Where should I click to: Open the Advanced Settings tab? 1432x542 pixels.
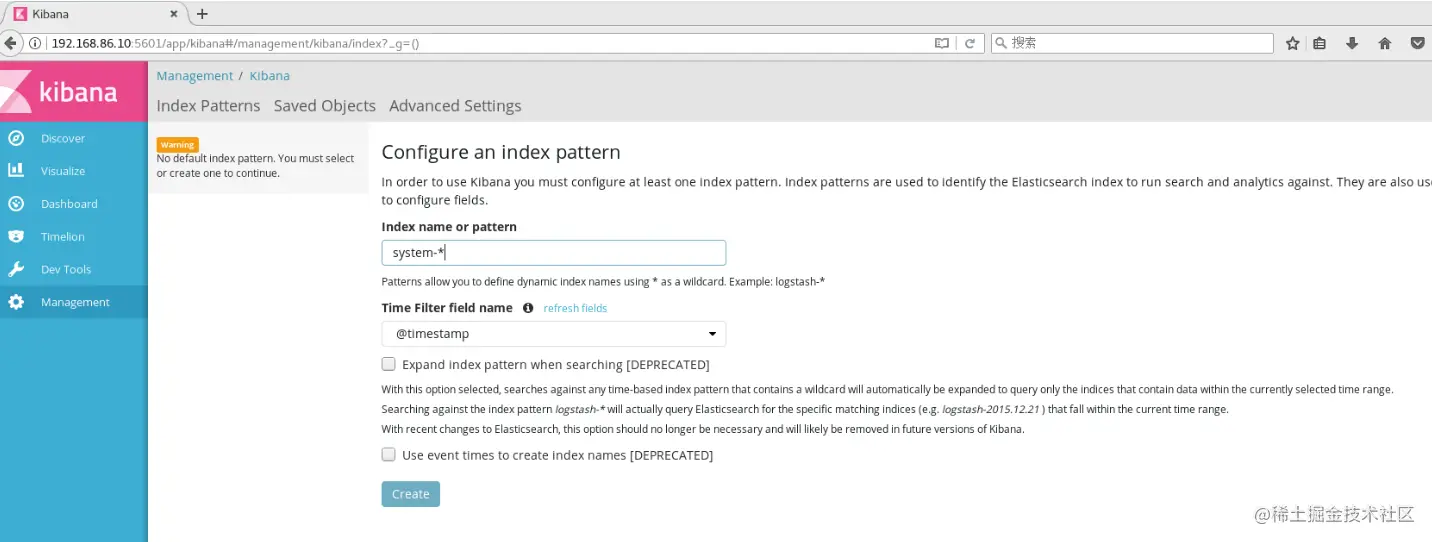pos(455,106)
